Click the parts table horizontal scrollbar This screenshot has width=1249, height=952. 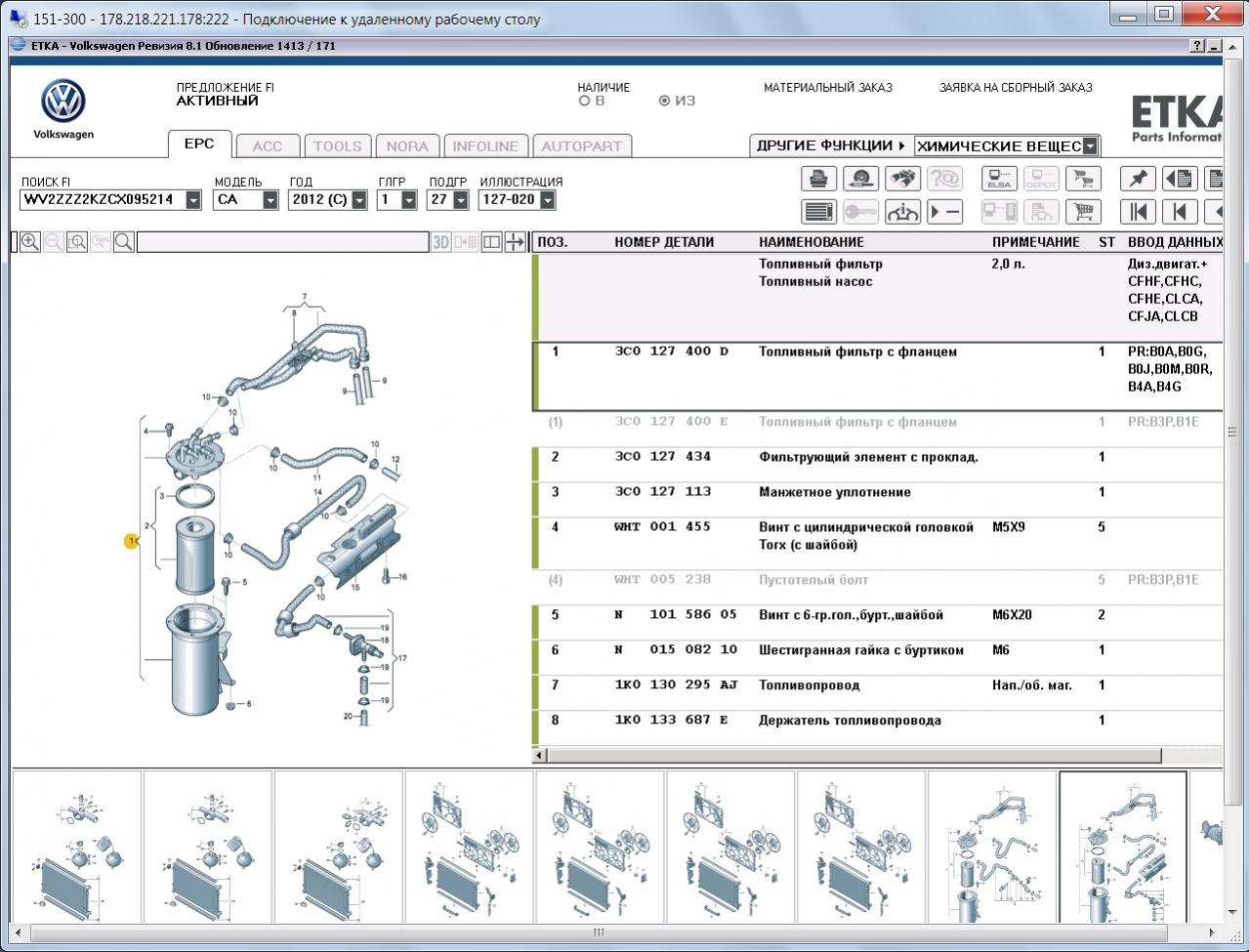[x=854, y=756]
